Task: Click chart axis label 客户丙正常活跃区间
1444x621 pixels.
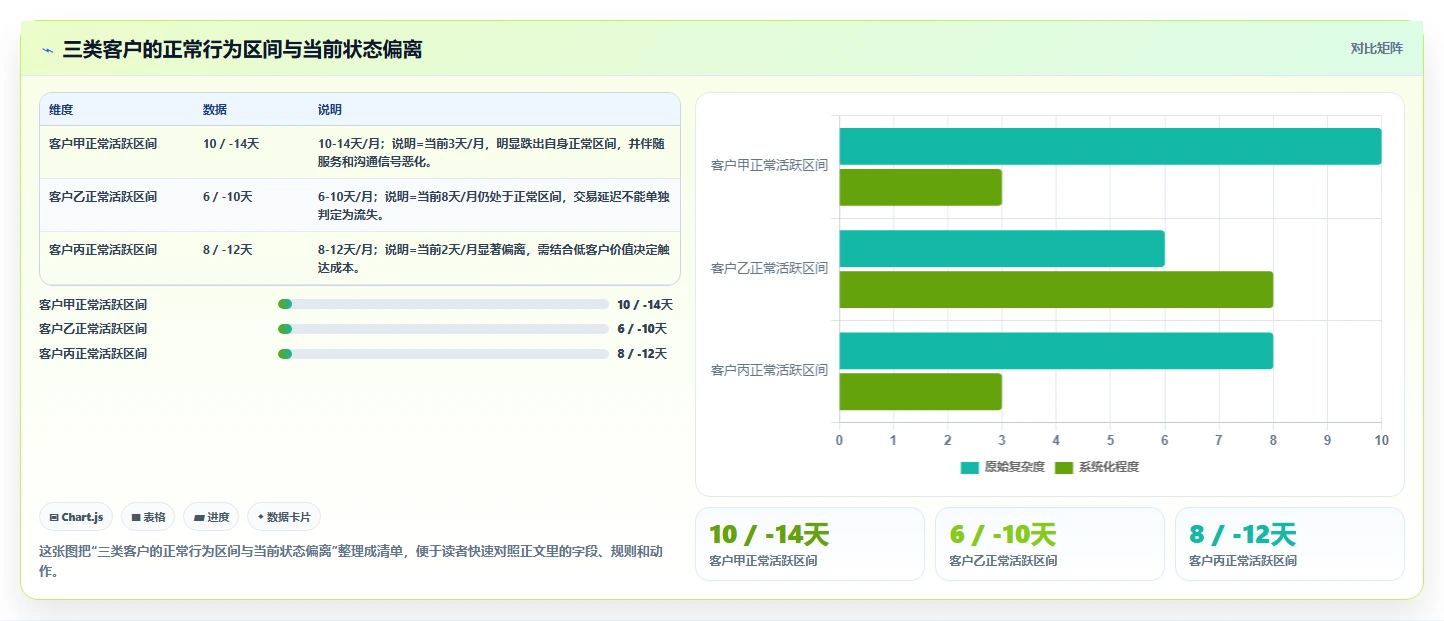Action: [769, 370]
